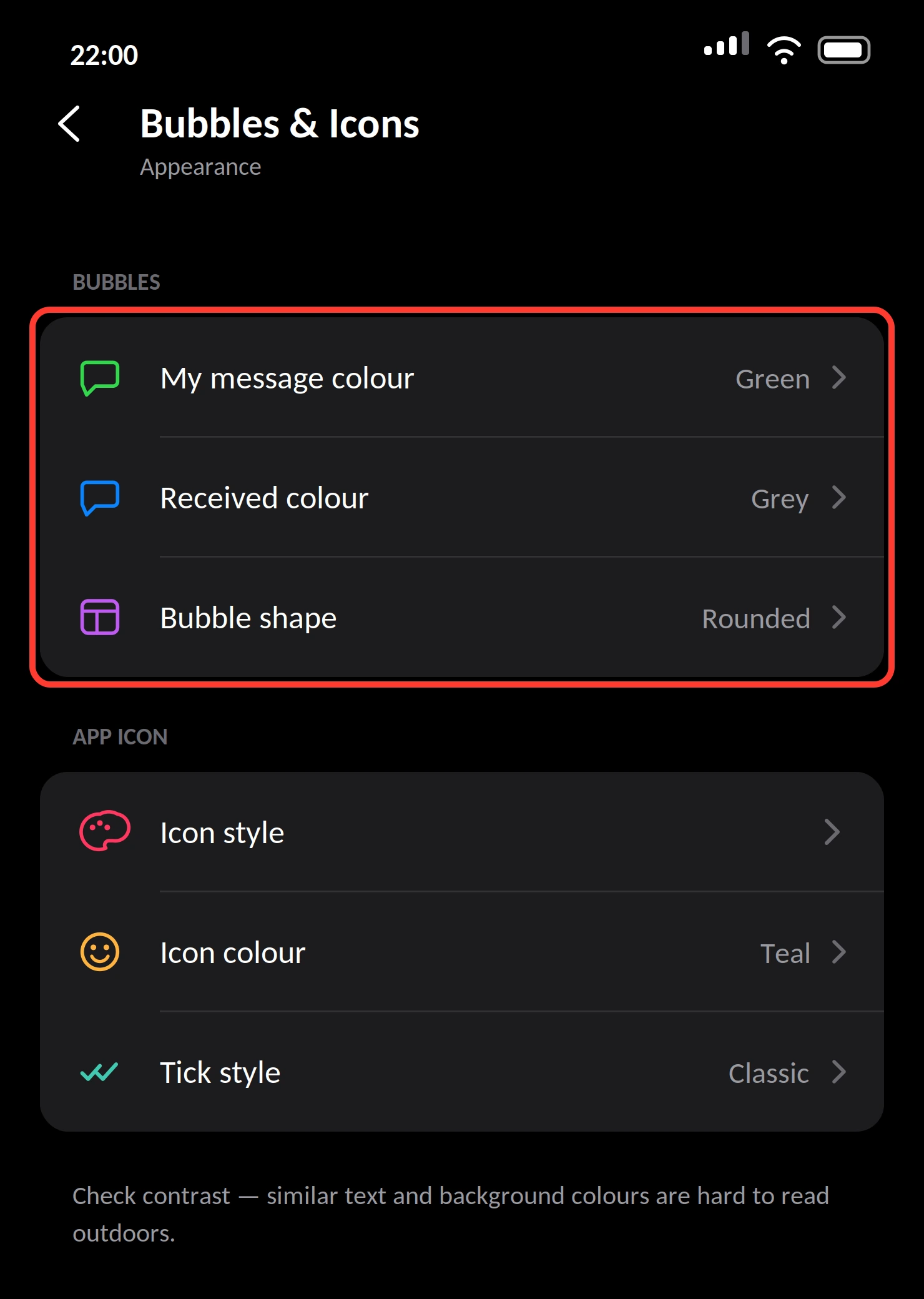Click the pink palette icon
This screenshot has width=924, height=1299.
point(104,831)
